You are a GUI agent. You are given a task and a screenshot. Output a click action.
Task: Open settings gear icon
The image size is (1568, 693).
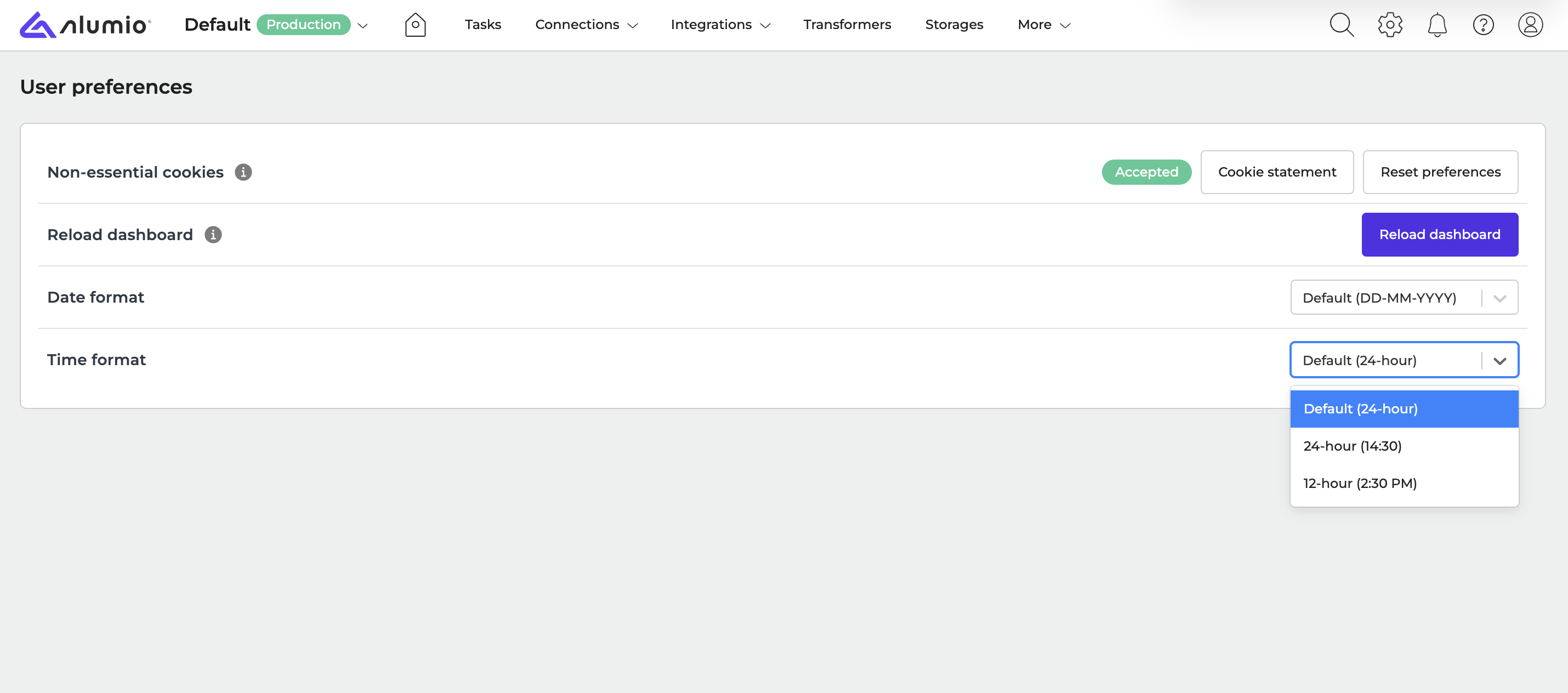(1390, 25)
